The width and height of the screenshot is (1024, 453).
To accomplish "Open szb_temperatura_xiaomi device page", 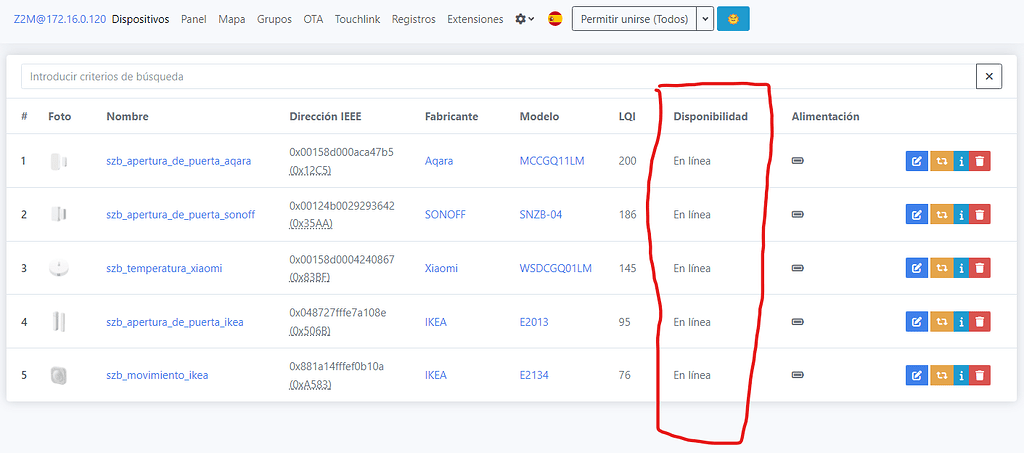I will [164, 268].
